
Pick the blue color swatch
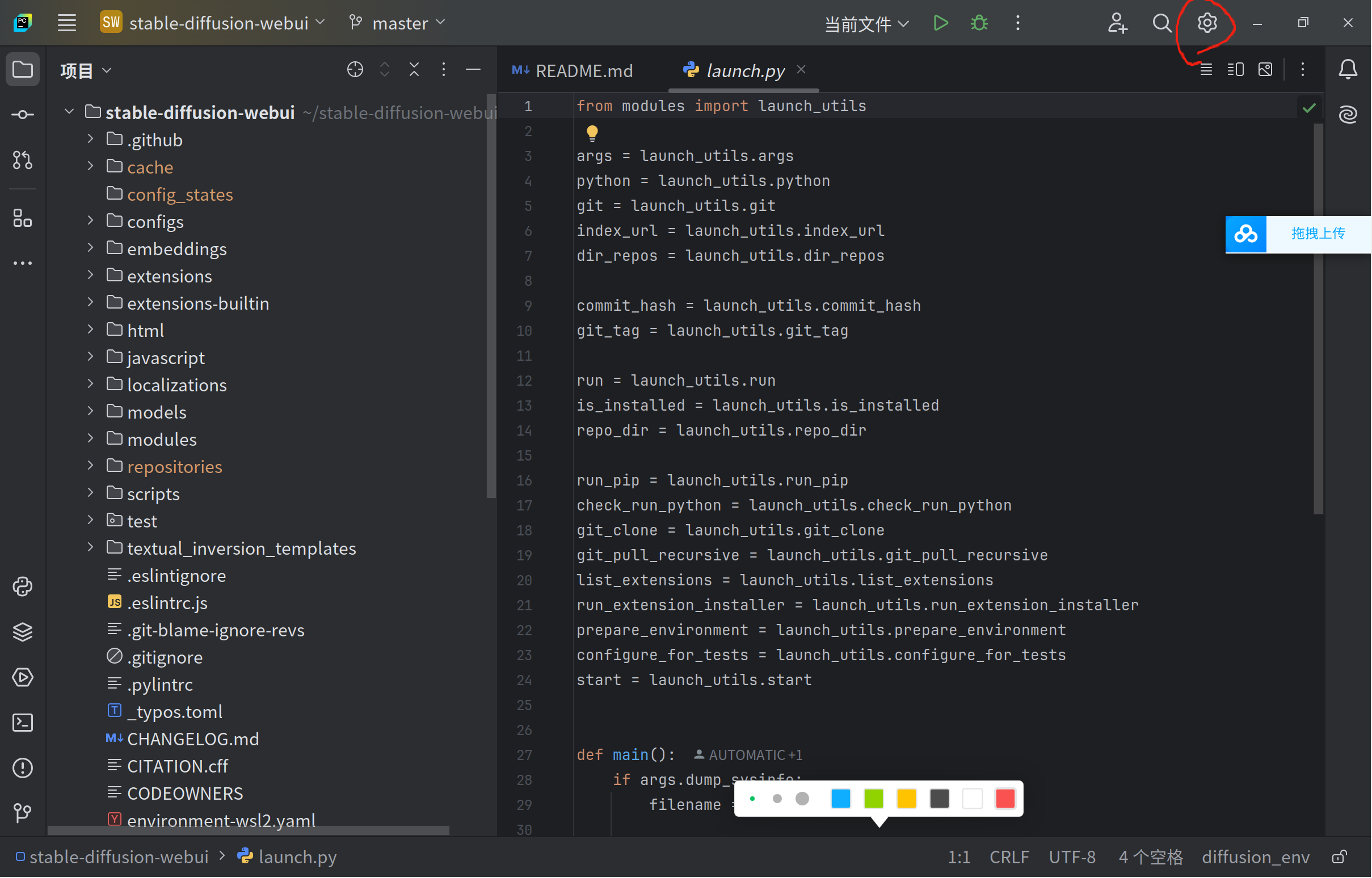click(840, 799)
